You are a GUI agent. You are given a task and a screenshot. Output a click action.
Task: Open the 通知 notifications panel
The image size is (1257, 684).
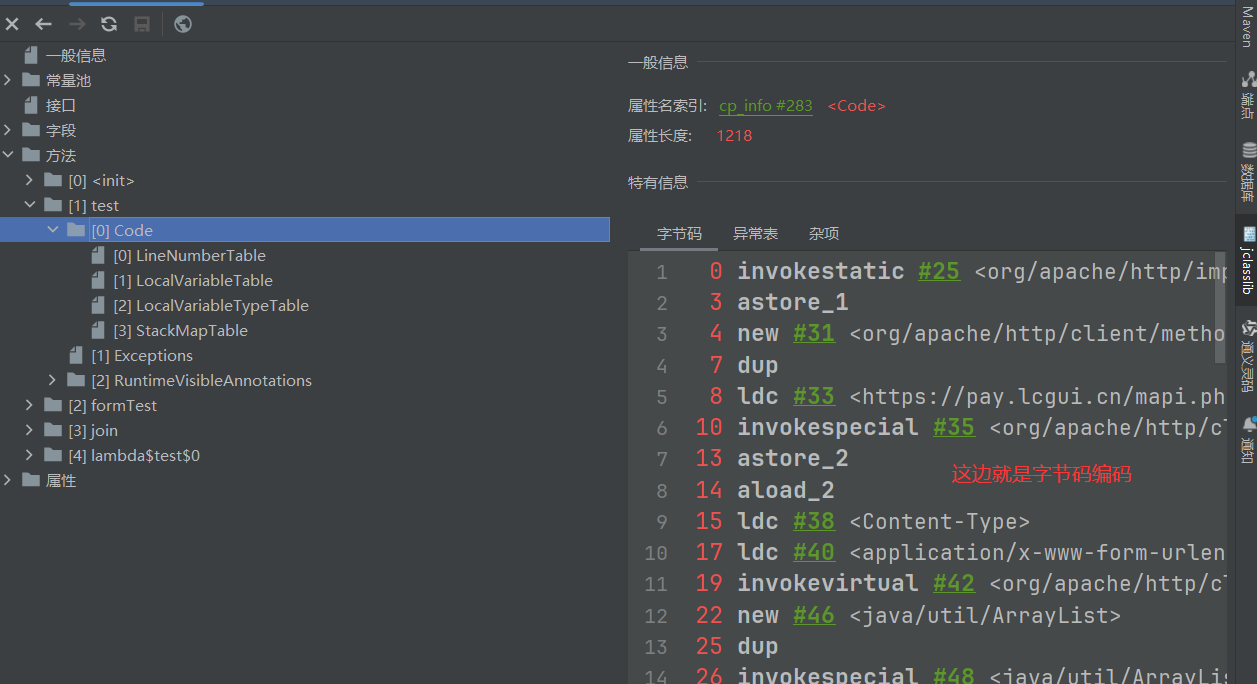tap(1246, 438)
